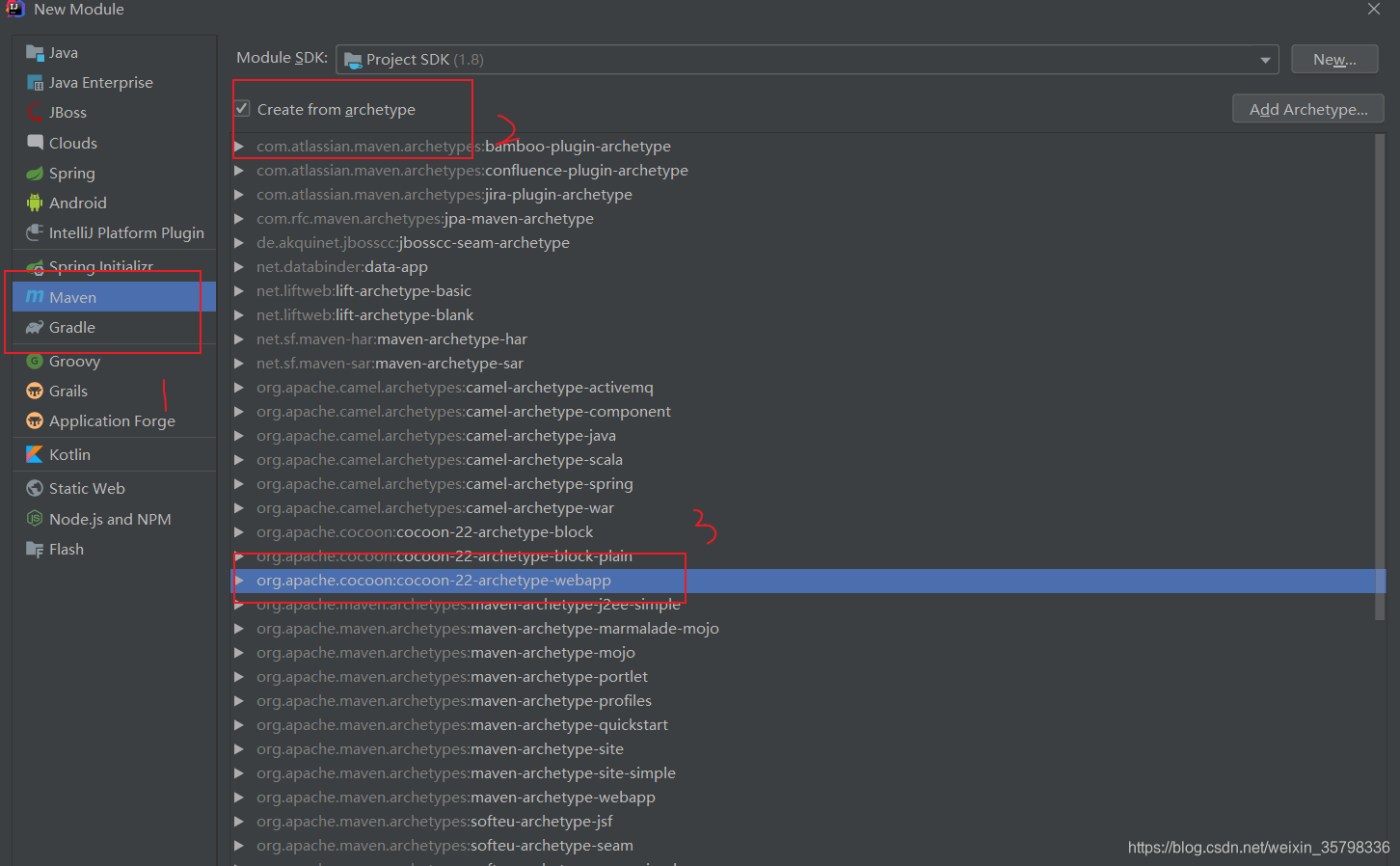Expand the jira-plugin-archetype node
This screenshot has width=1400, height=866.
(x=239, y=195)
